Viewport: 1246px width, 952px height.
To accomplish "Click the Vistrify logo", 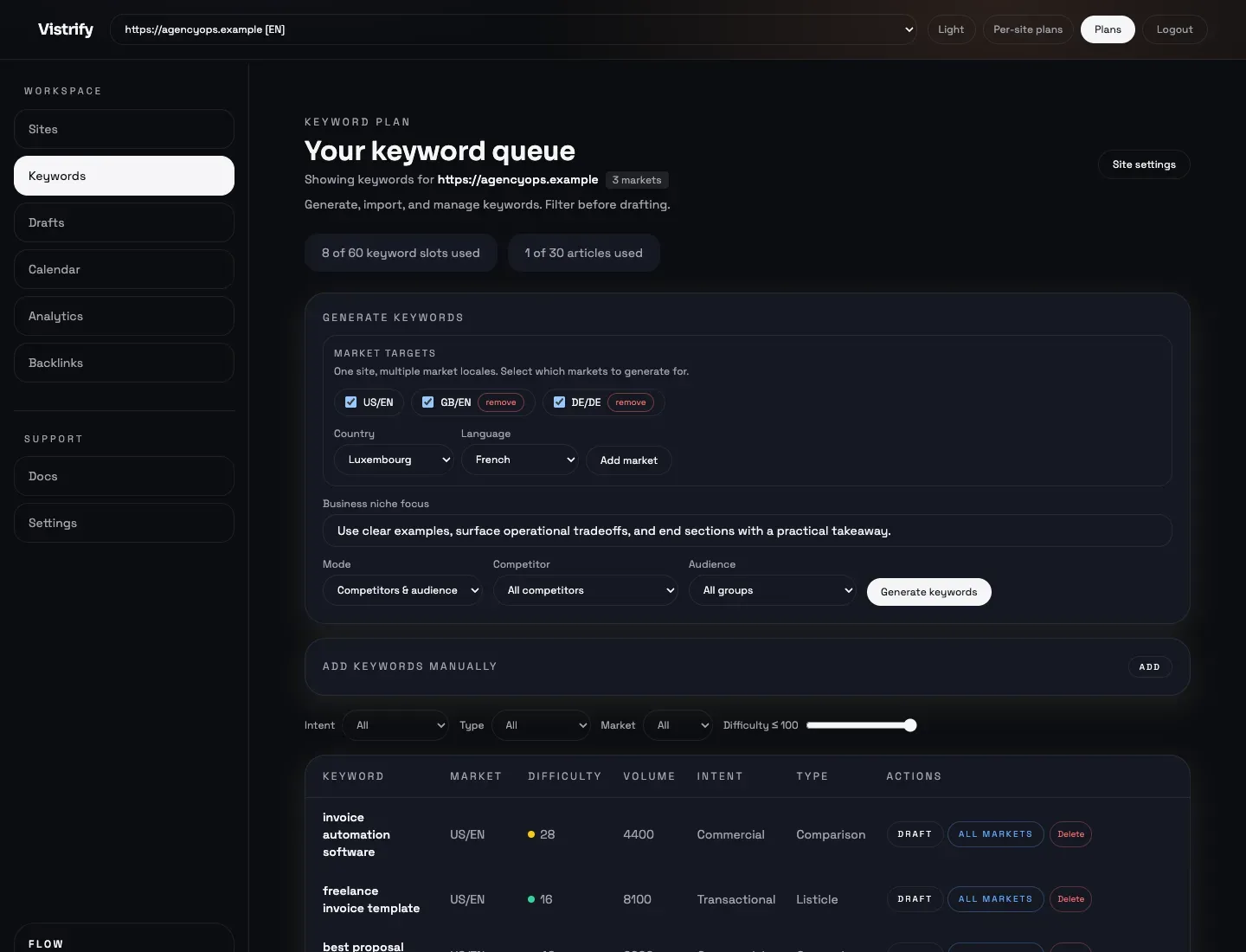I will click(66, 29).
